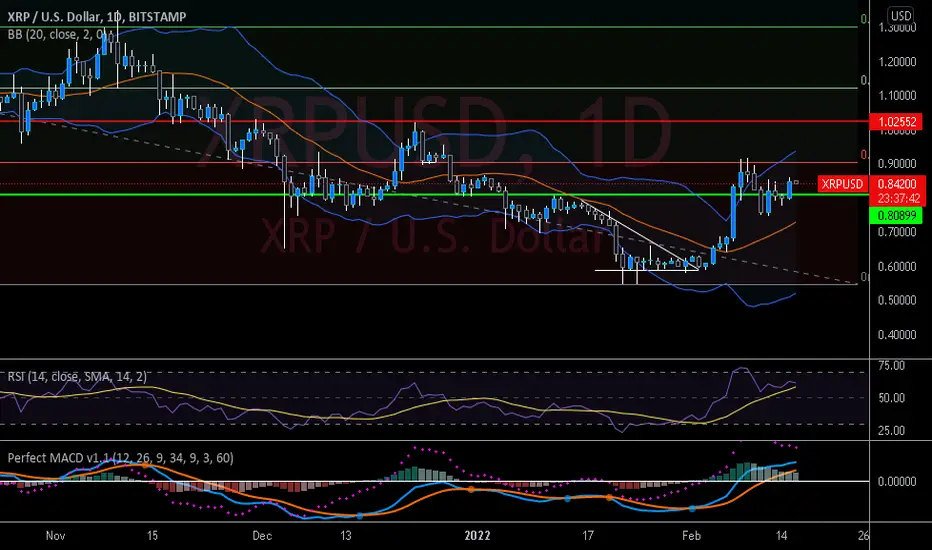Click the USD currency button

tap(900, 15)
